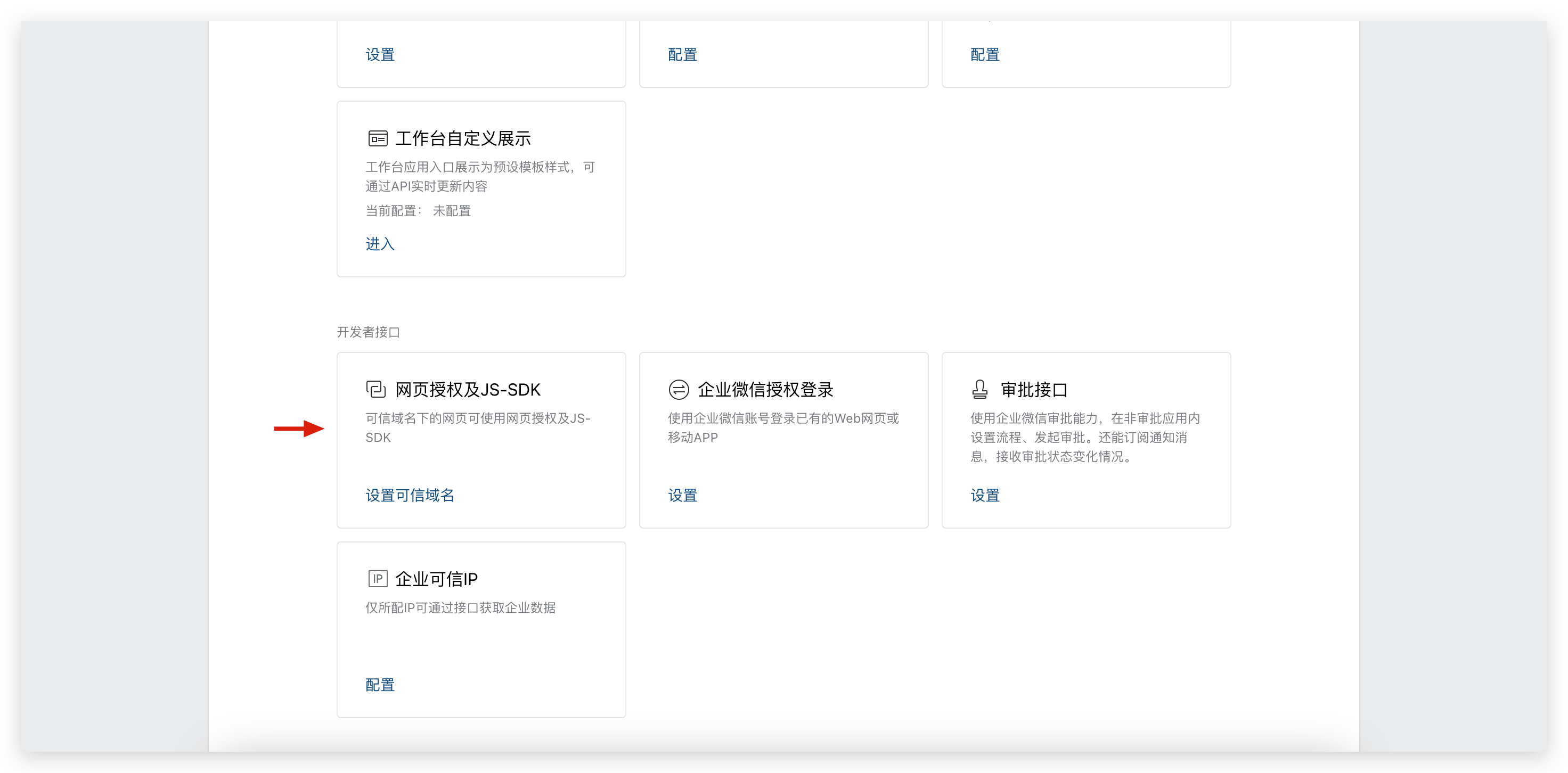The image size is (1568, 773).
Task: Select the 审批接口 heading text
Action: point(1034,390)
